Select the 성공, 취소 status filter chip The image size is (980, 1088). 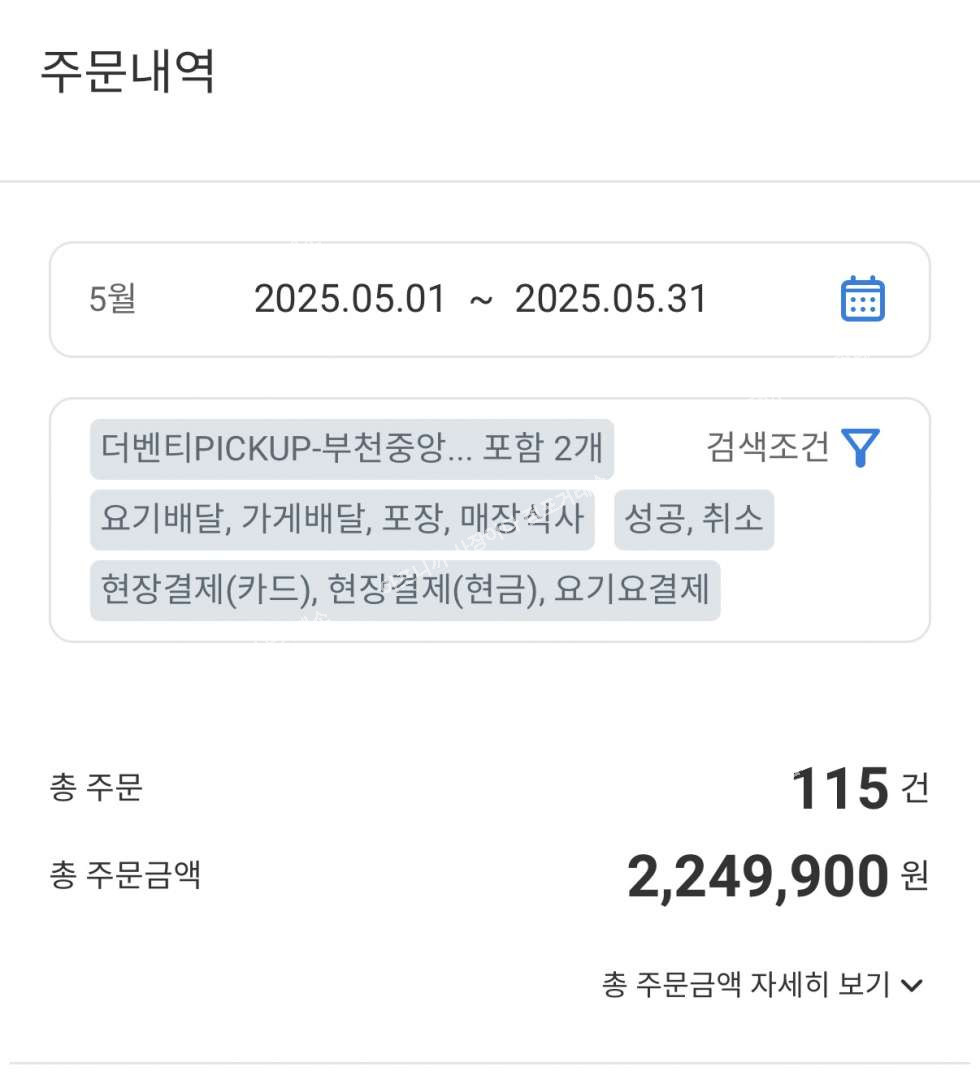[693, 519]
